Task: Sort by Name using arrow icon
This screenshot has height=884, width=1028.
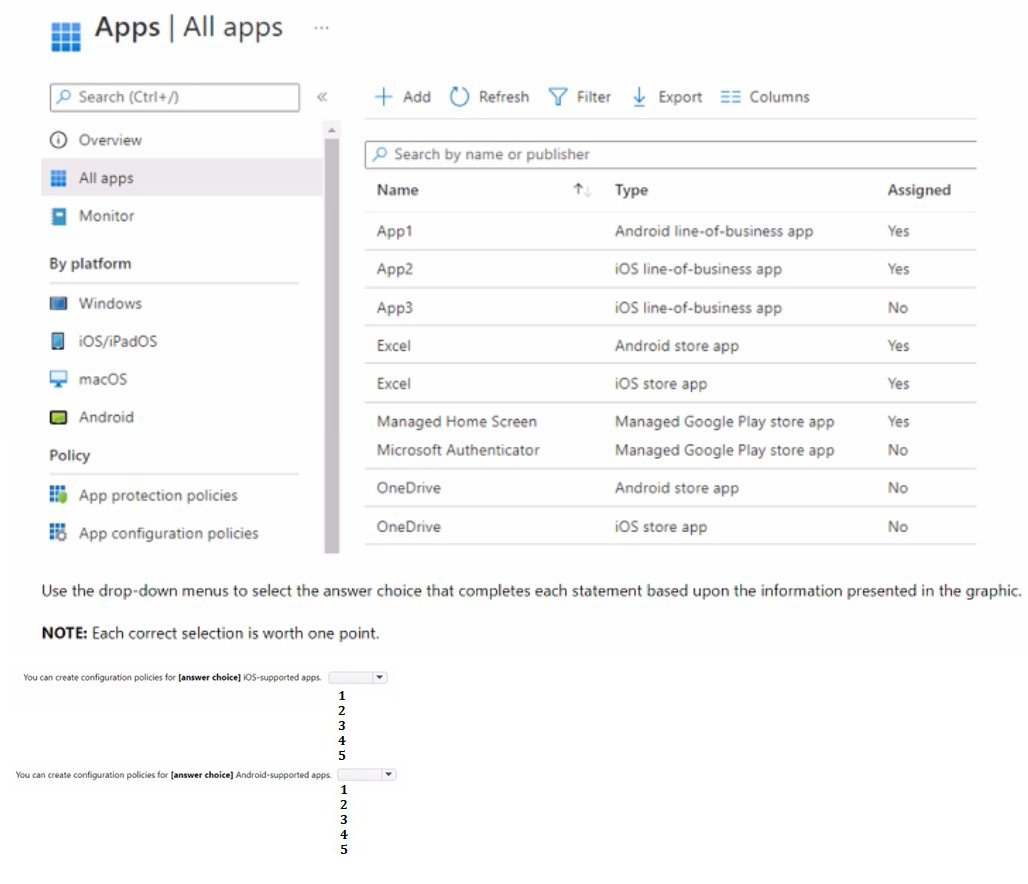Action: coord(582,190)
